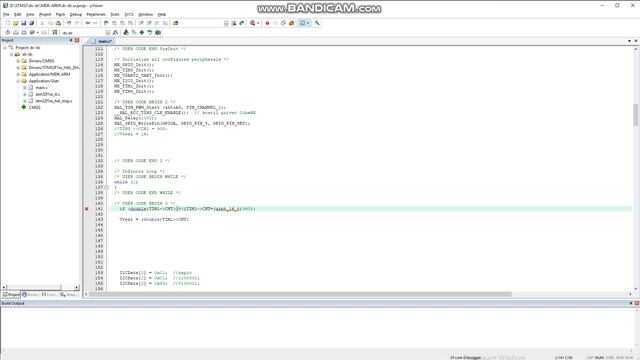Insert or remove breakpoint with the red dot
Viewport: 640px width, 360px height.
[x=267, y=23]
